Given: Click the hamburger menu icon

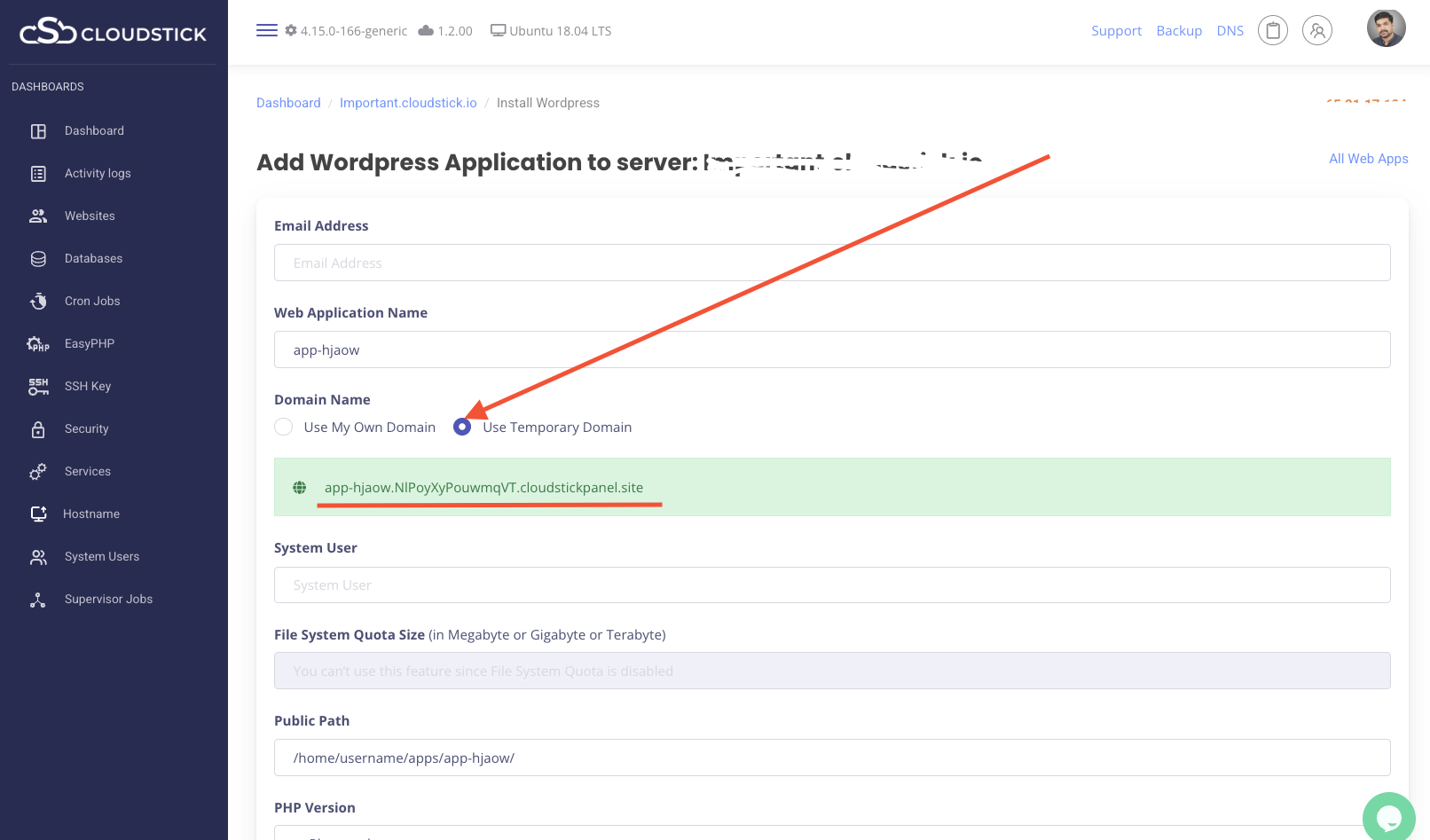Looking at the screenshot, I should [x=266, y=30].
